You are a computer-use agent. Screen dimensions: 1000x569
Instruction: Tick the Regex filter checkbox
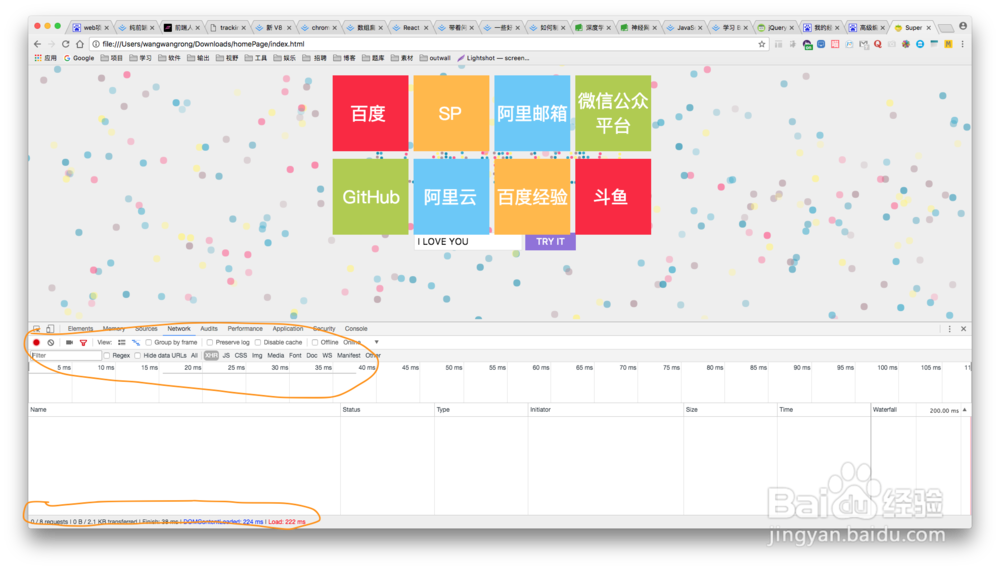point(107,355)
